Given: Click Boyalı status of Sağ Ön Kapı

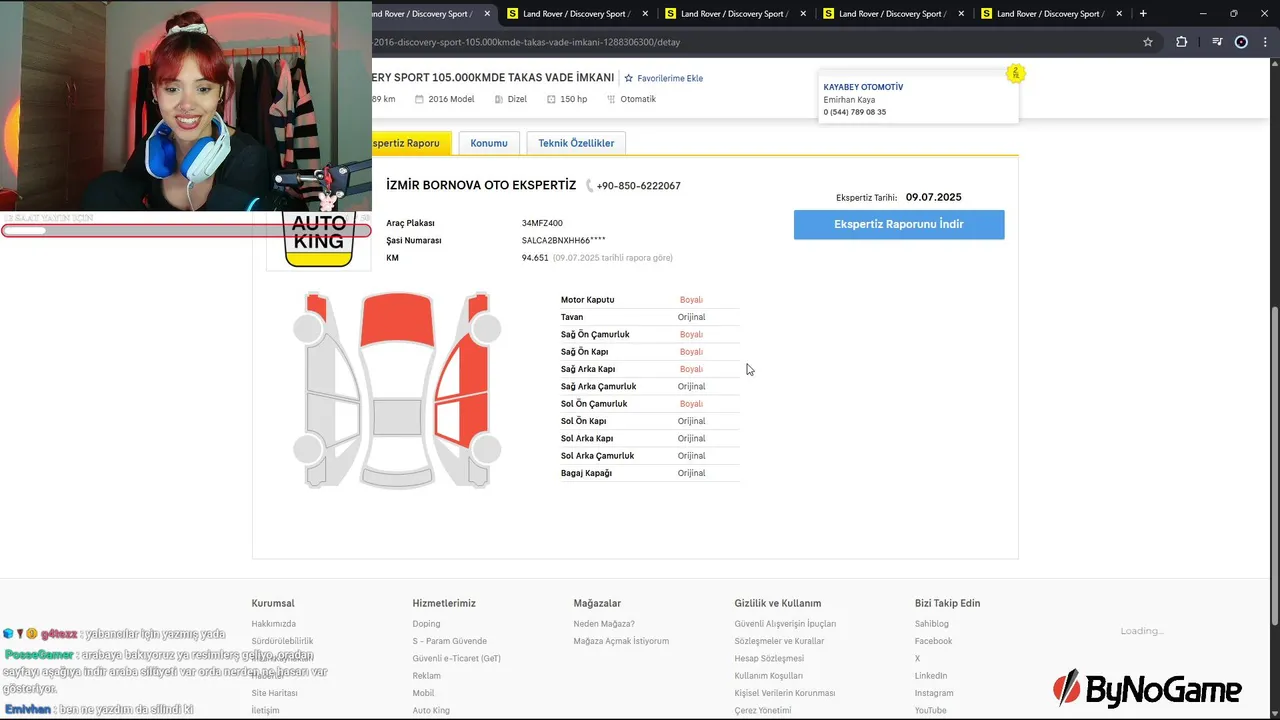Looking at the screenshot, I should [x=691, y=352].
